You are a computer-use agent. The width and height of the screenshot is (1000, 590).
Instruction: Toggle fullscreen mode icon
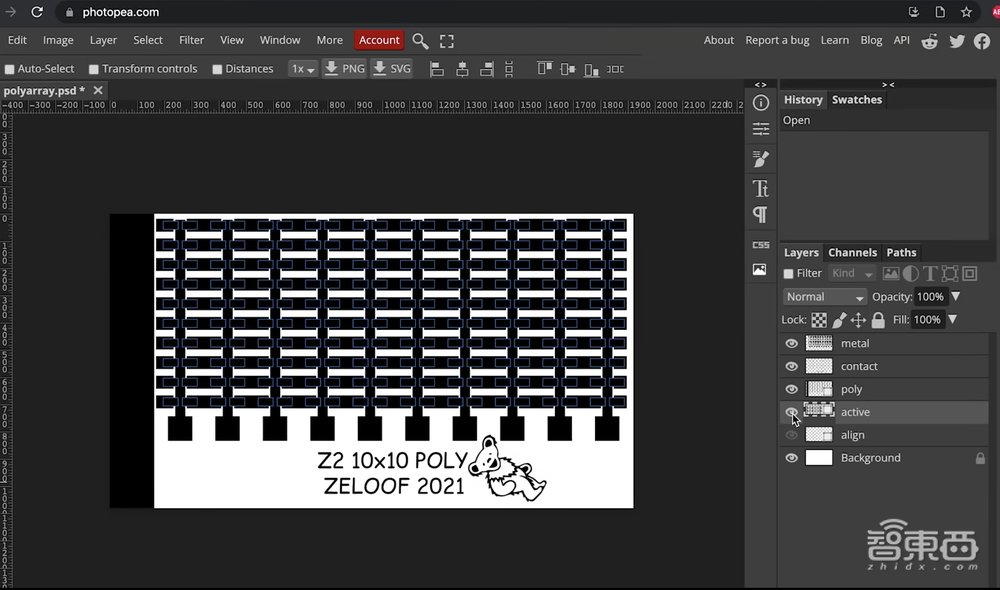click(x=447, y=41)
